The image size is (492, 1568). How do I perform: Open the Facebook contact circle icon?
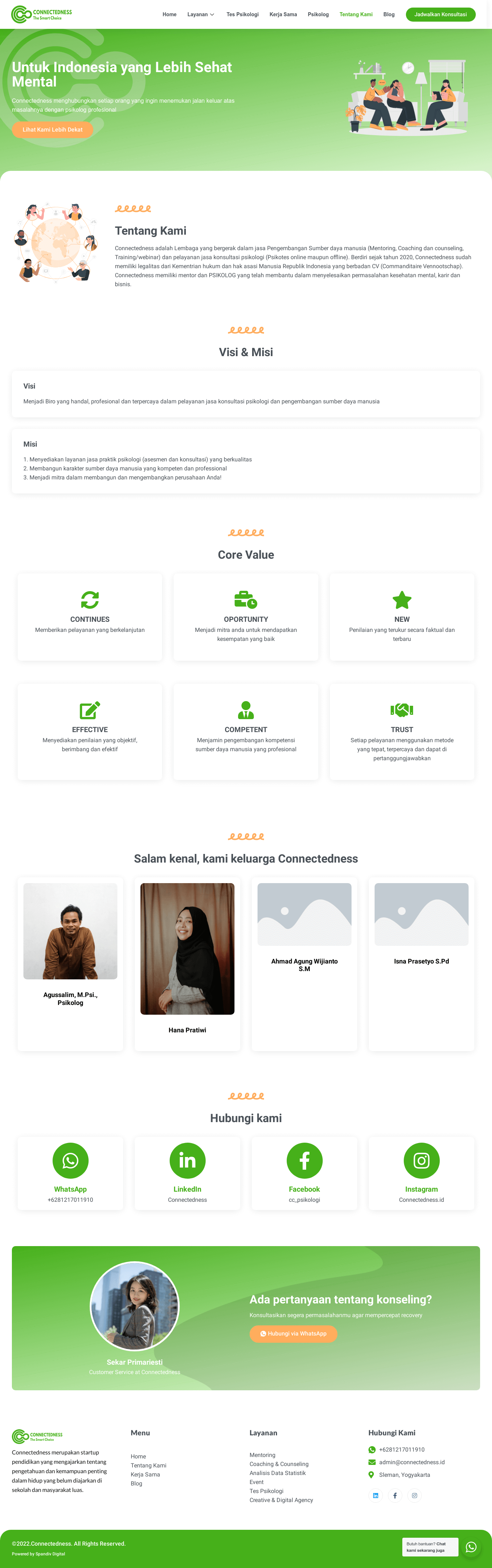click(x=304, y=1160)
